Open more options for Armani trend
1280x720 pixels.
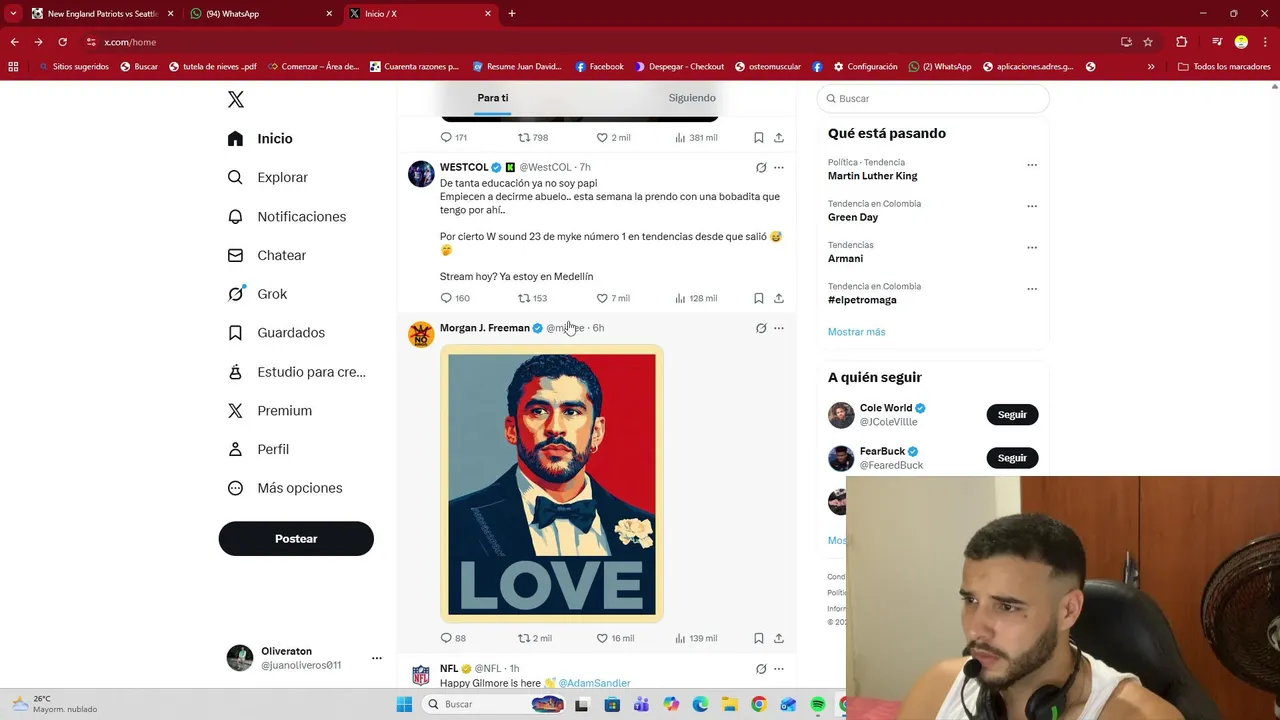(1032, 247)
